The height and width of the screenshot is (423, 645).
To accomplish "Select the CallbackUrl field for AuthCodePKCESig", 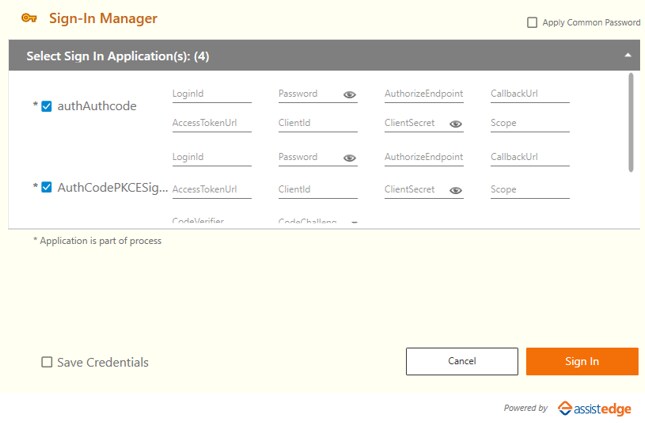I will 529,157.
